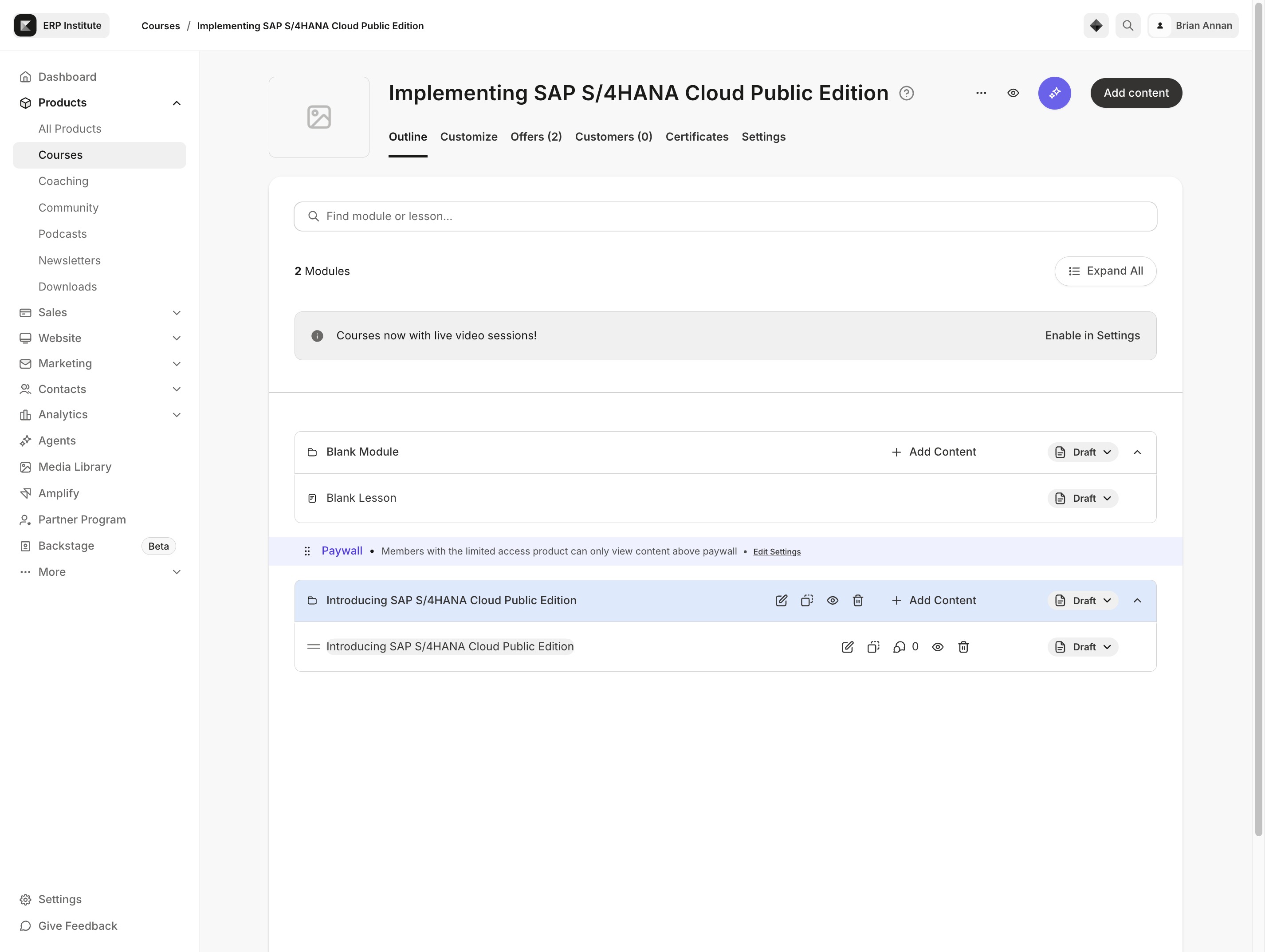The height and width of the screenshot is (952, 1265).
Task: Switch to the Customers (0) tab
Action: [613, 137]
